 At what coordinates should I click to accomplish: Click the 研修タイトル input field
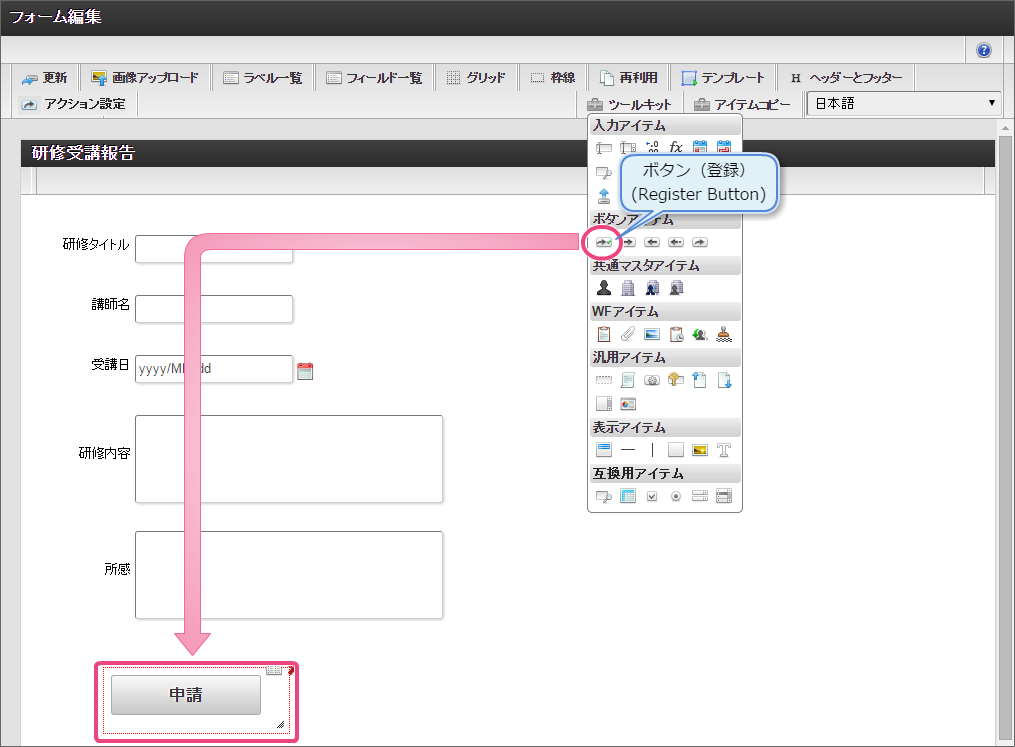coord(214,249)
